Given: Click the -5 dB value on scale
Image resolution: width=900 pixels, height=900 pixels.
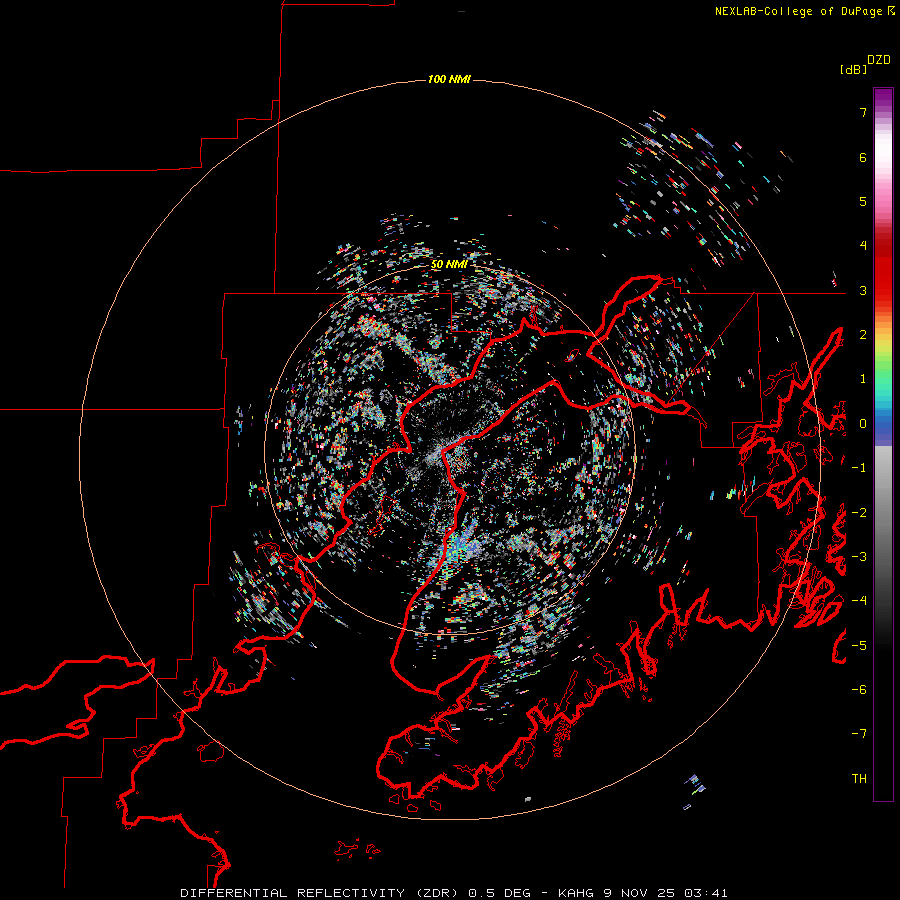Looking at the screenshot, I should (859, 646).
